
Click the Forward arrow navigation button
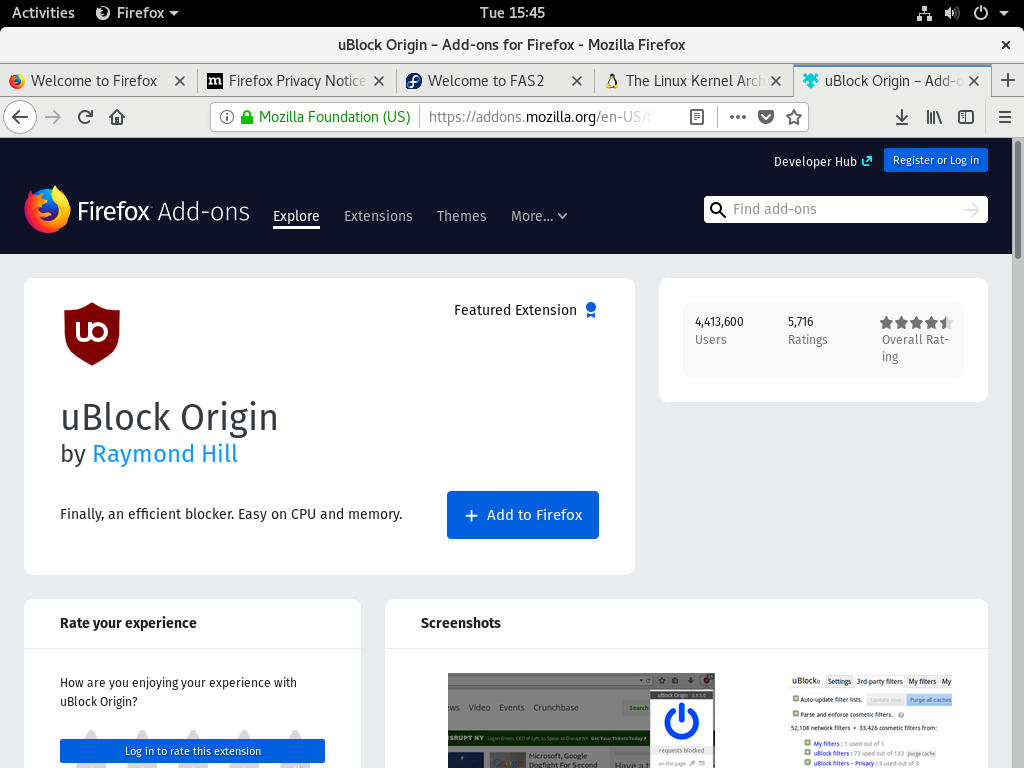click(53, 118)
